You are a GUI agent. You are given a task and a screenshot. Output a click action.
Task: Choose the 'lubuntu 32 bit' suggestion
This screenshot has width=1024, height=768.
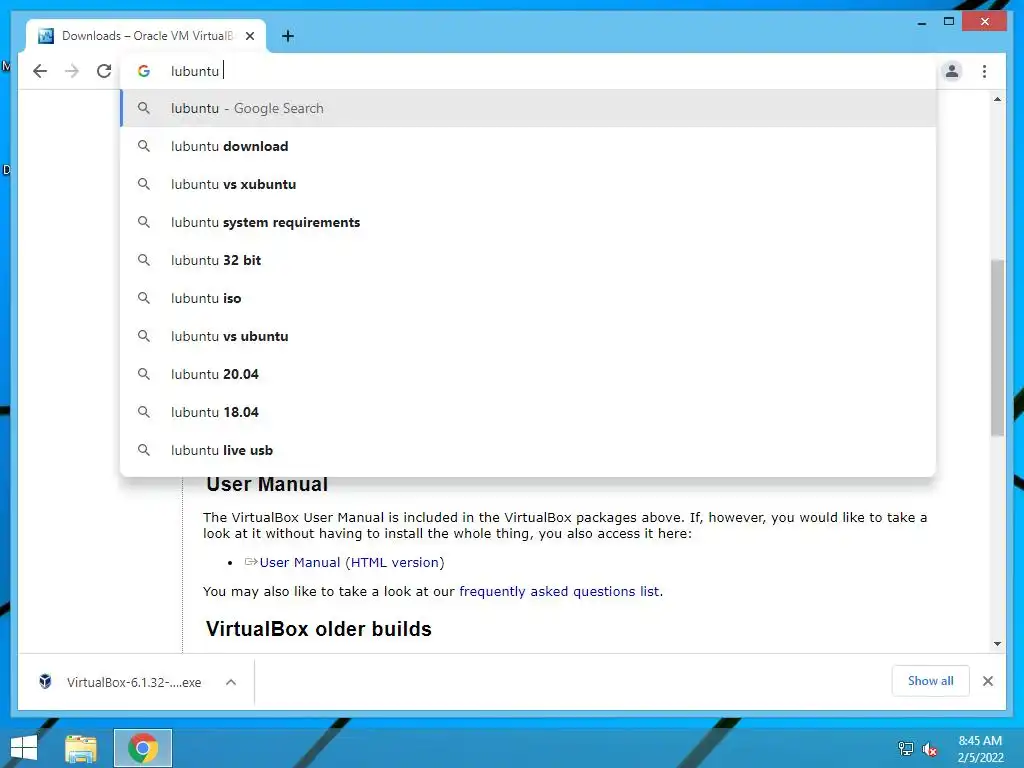click(x=528, y=260)
